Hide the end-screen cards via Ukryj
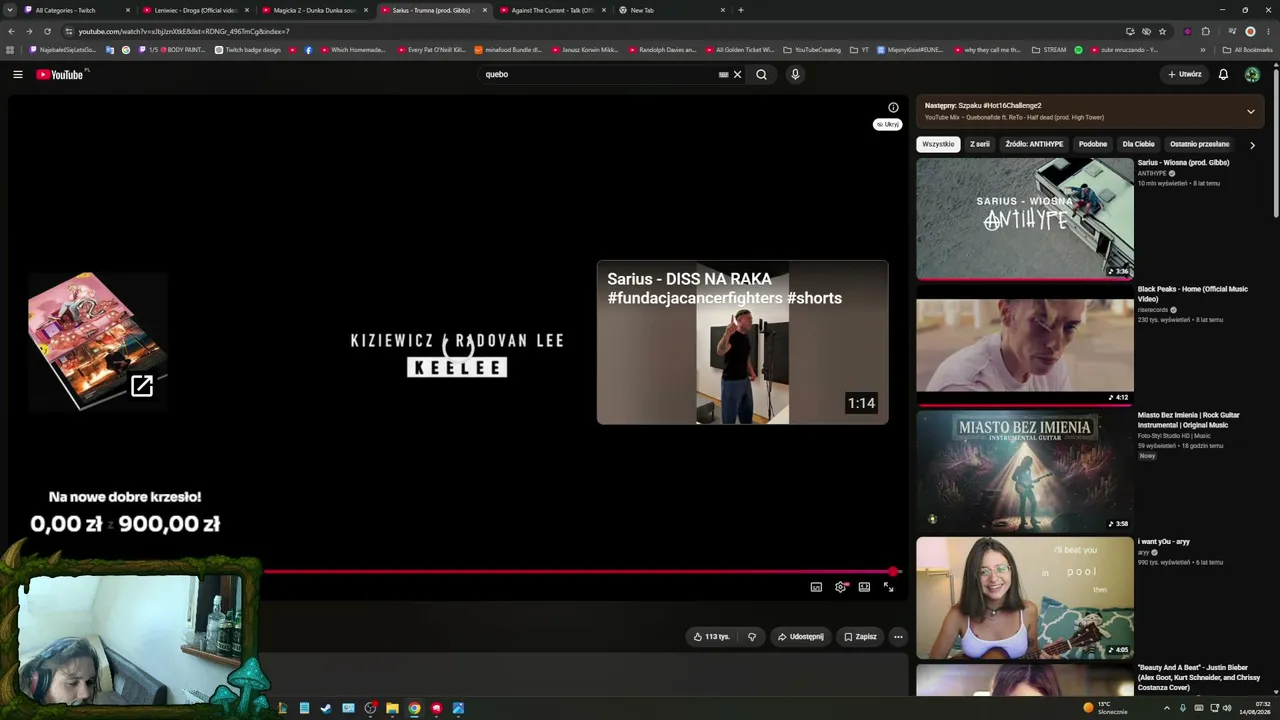 (x=887, y=124)
